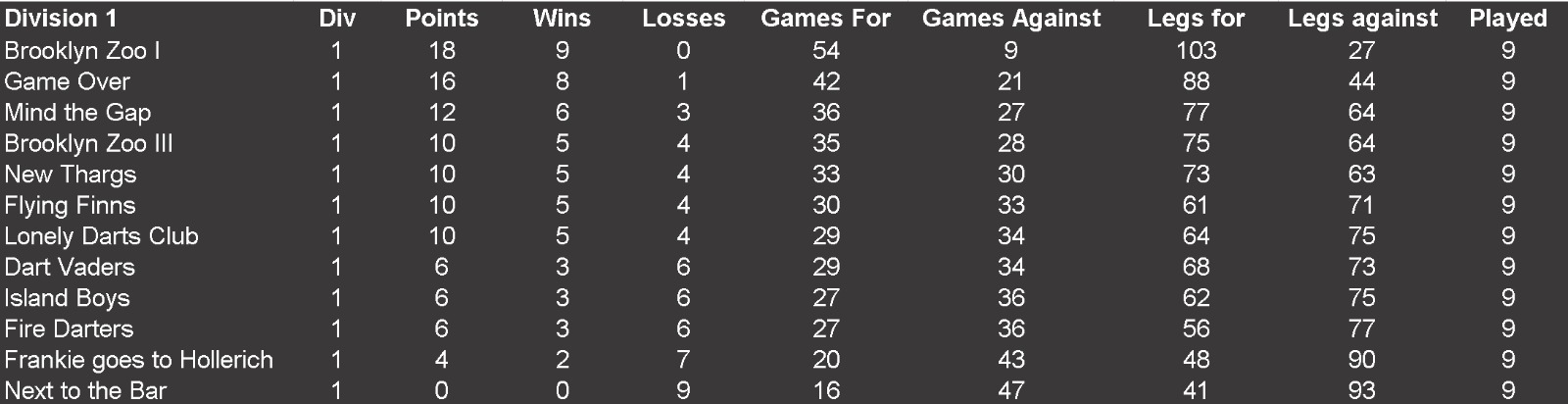Select the Points column header
Screen dimensions: 1568x404
point(442,19)
